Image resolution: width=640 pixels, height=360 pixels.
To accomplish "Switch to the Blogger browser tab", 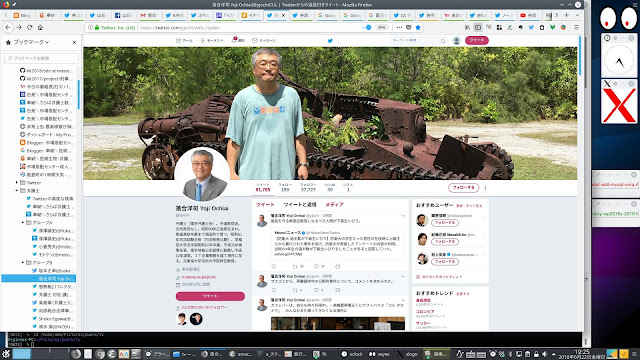I will coord(23,15).
